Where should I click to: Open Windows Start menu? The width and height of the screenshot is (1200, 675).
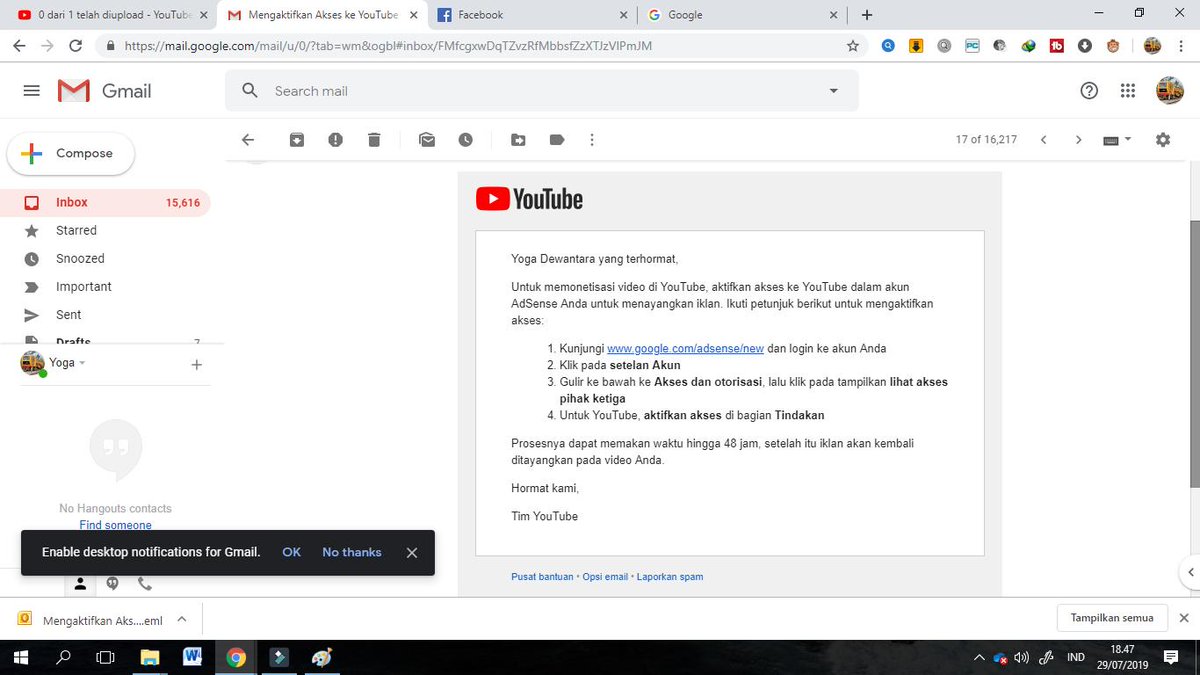pyautogui.click(x=20, y=658)
